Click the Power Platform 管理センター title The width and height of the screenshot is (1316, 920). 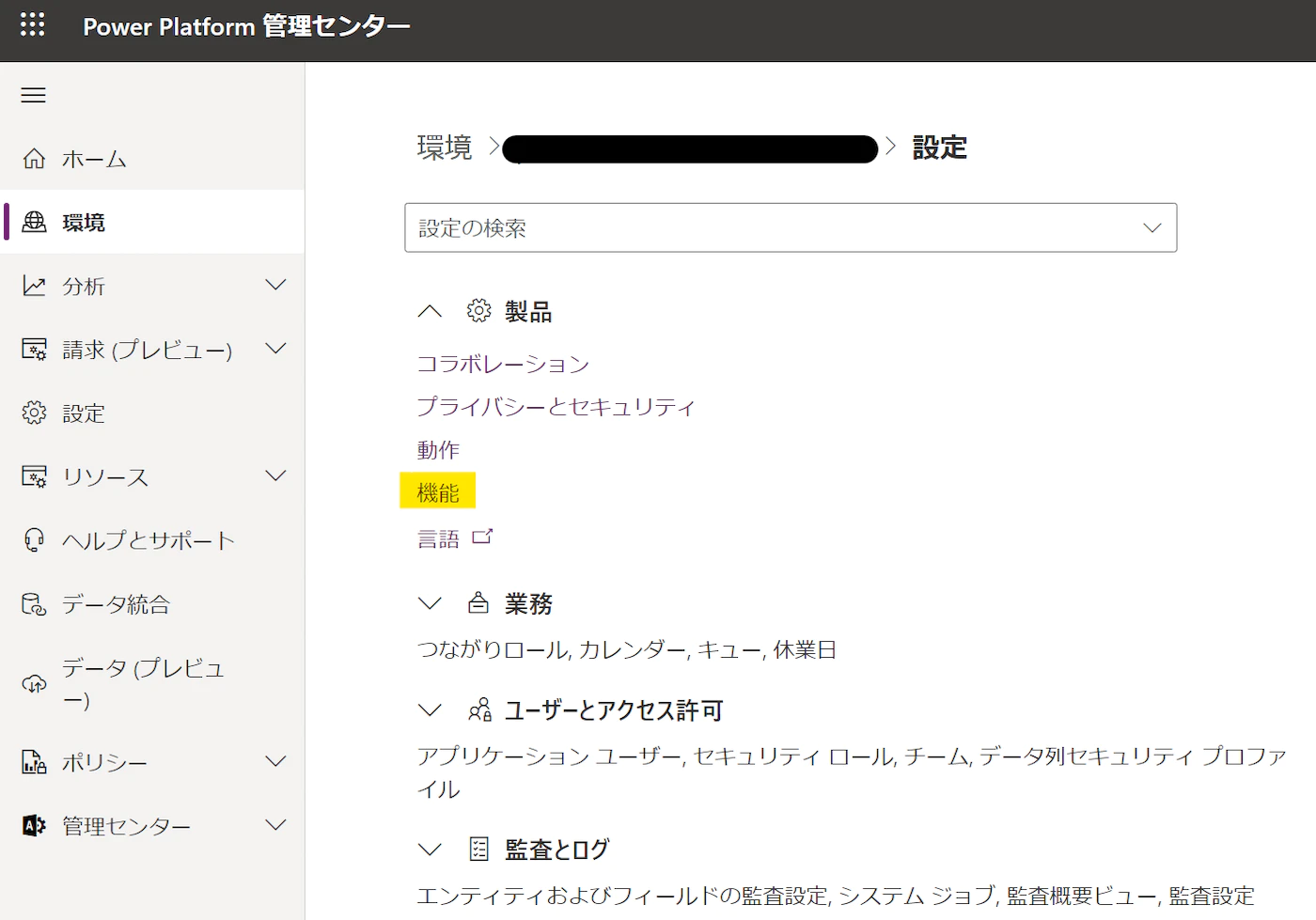(246, 26)
